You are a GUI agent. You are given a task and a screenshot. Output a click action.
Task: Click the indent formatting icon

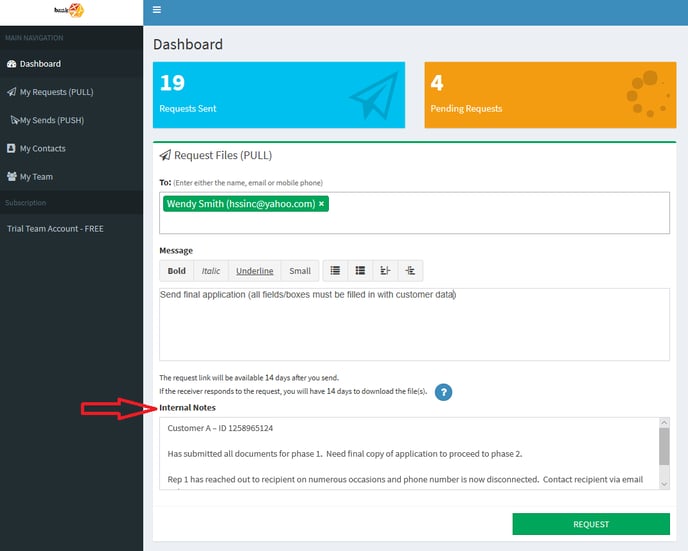410,271
